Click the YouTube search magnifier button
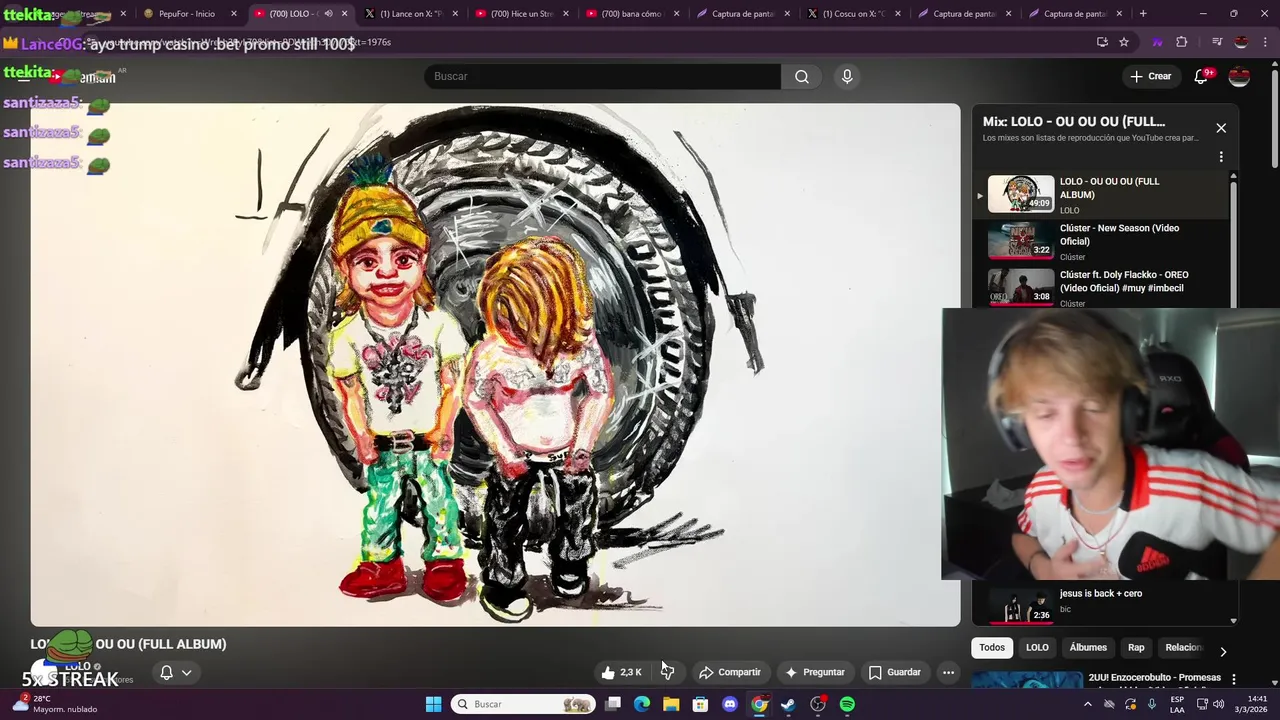The height and width of the screenshot is (720, 1280). (x=802, y=76)
